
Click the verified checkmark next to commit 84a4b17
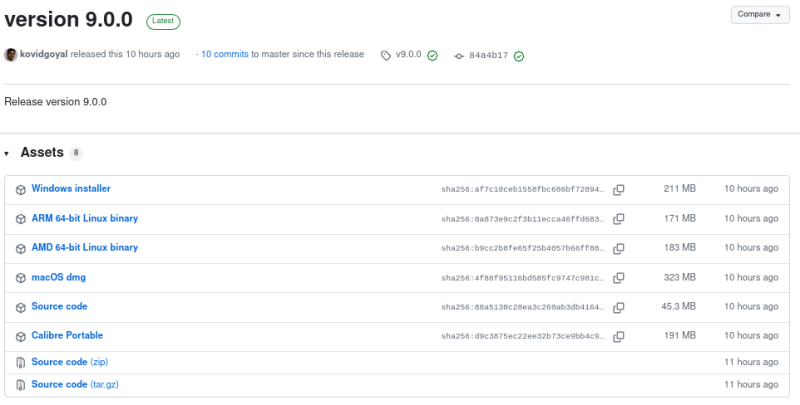point(519,56)
